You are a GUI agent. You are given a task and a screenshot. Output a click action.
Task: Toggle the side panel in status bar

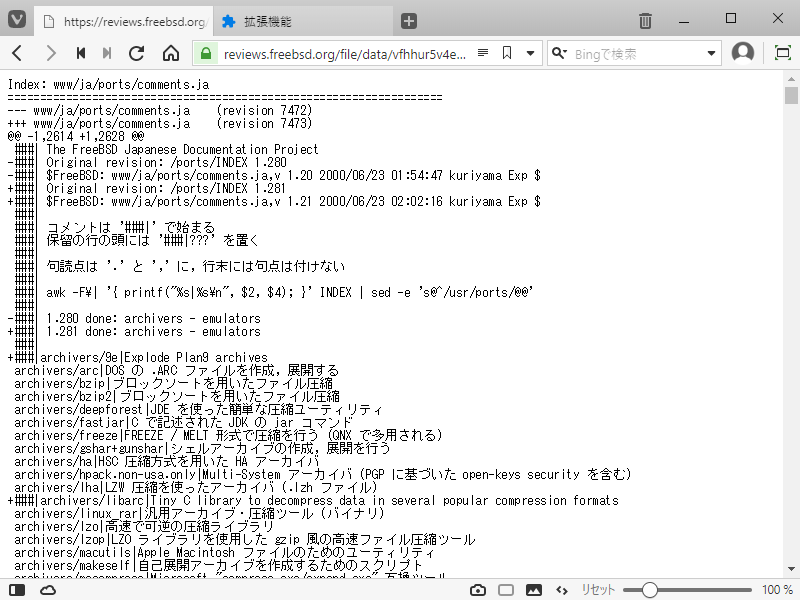click(17, 590)
